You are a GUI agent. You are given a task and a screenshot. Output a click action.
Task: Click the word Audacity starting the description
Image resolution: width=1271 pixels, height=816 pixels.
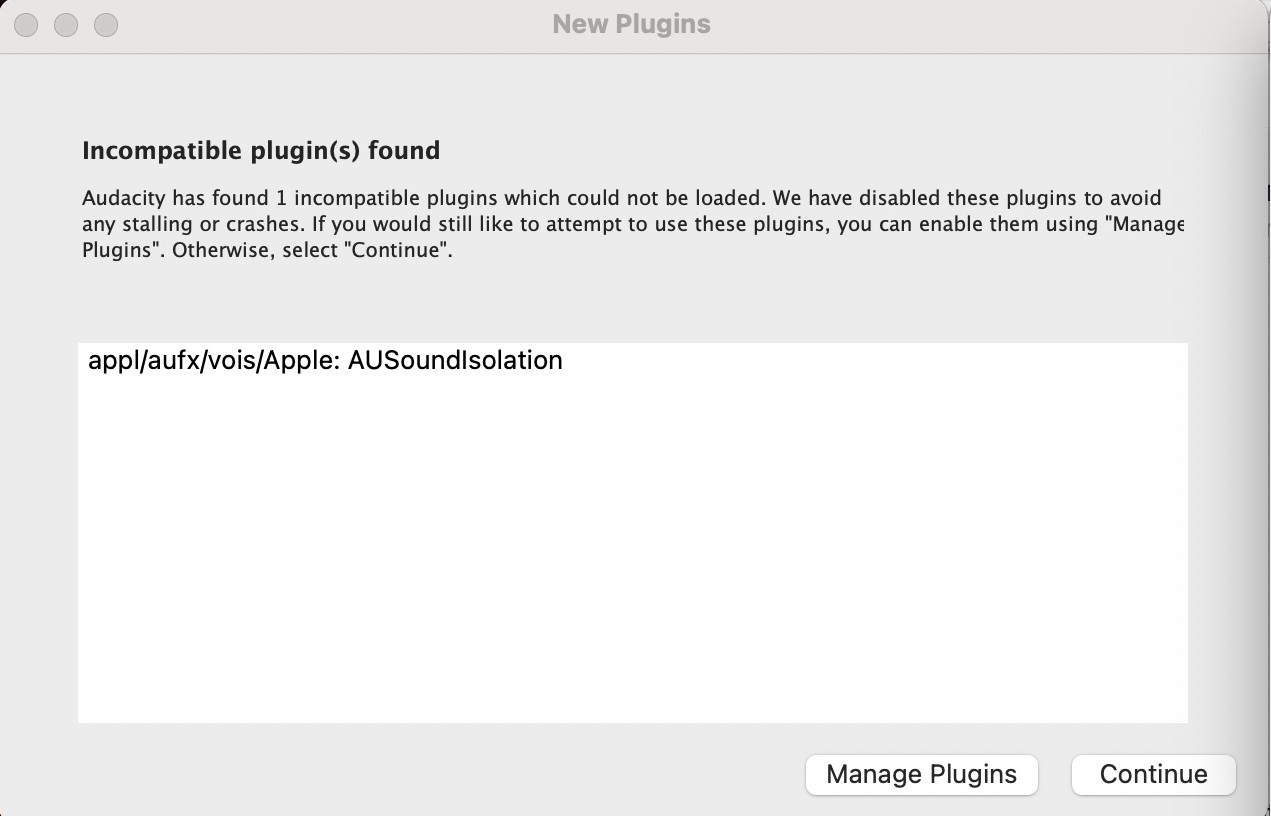coord(123,198)
